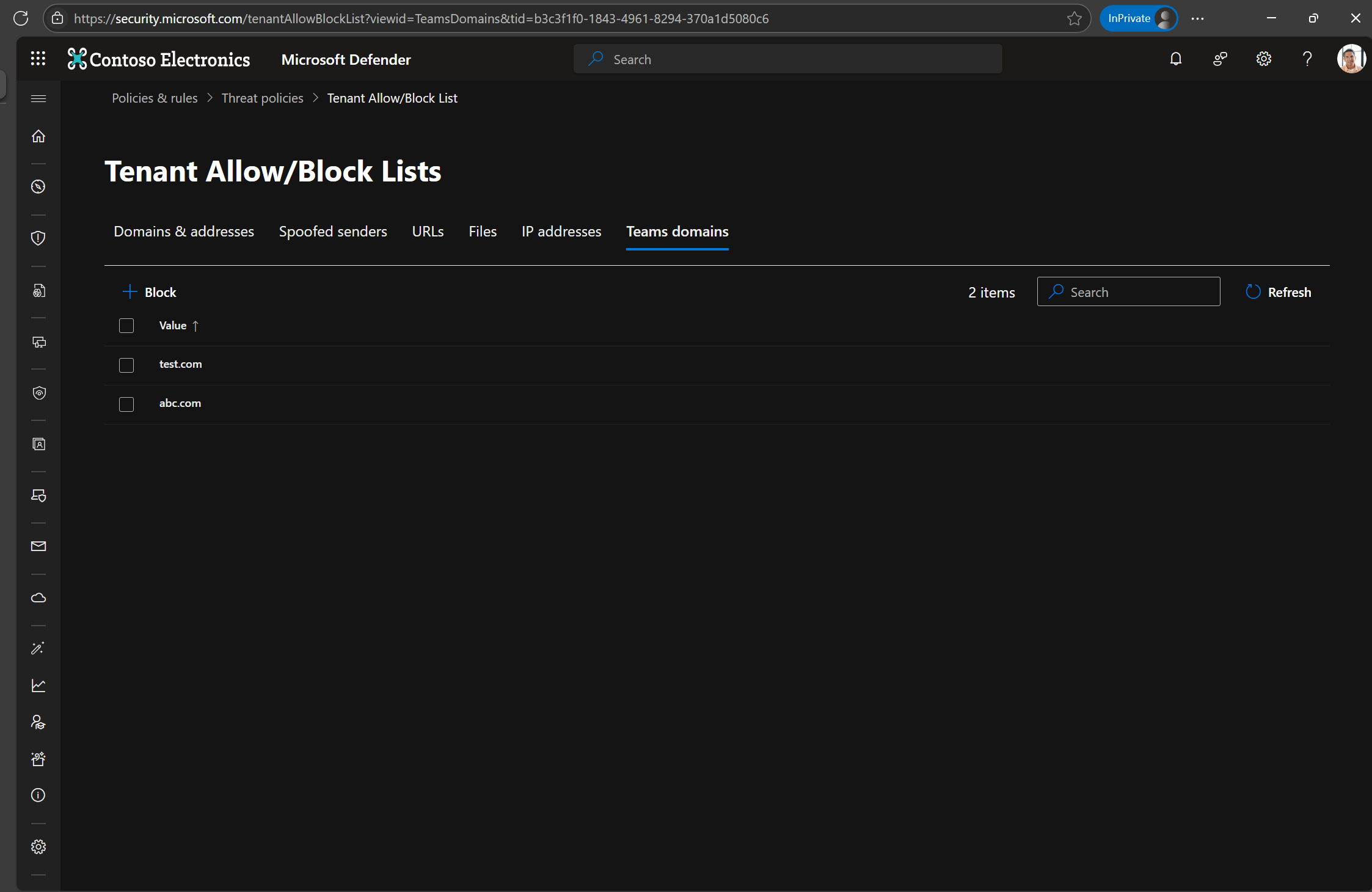
Task: Switch to the Spoofed senders tab
Action: 333,232
